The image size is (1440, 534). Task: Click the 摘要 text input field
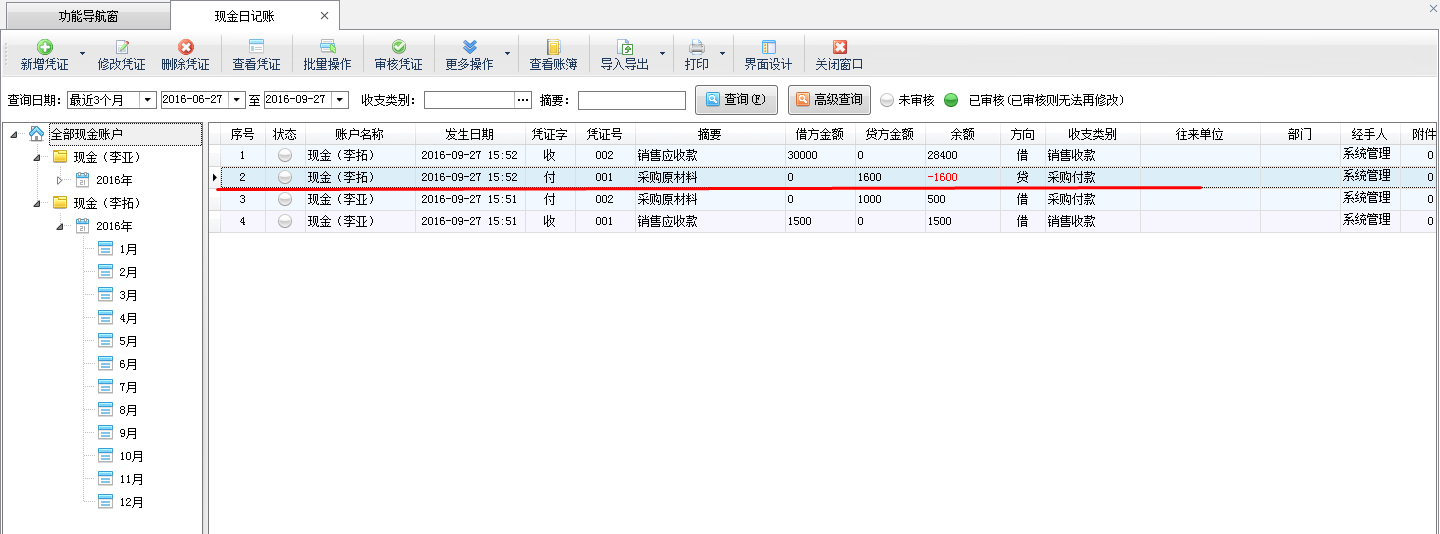(631, 100)
